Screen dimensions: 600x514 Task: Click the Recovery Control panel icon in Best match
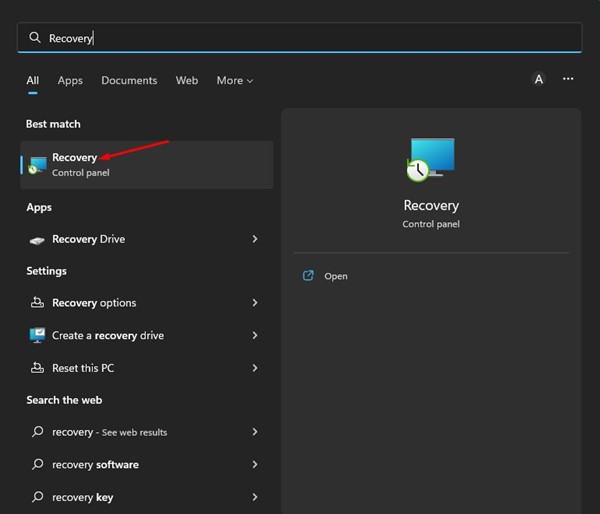point(38,165)
